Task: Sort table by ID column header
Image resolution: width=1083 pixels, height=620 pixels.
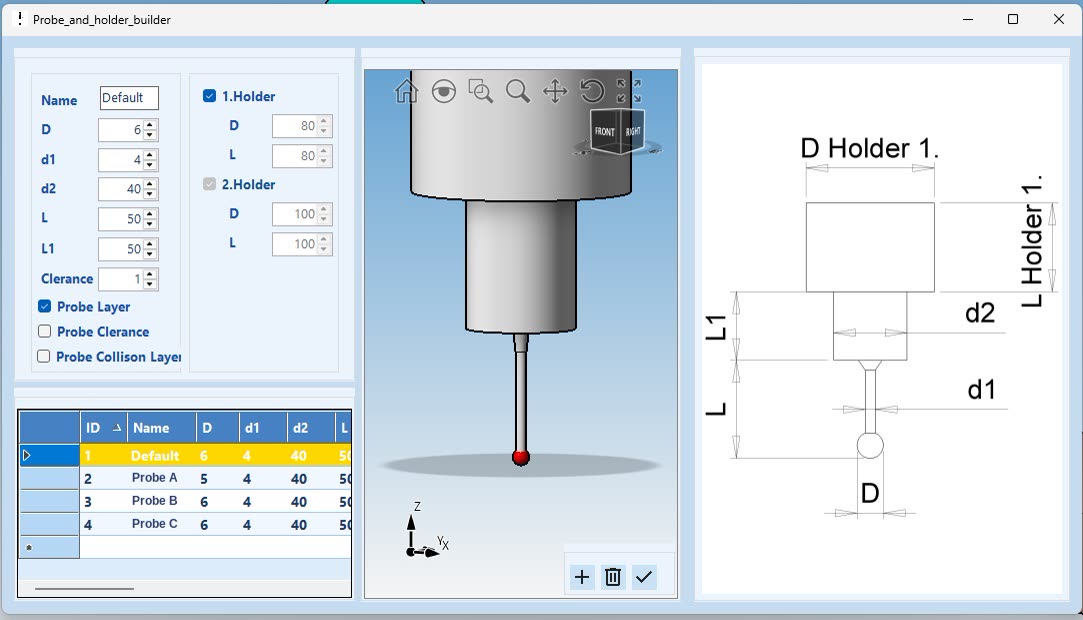Action: coord(104,428)
